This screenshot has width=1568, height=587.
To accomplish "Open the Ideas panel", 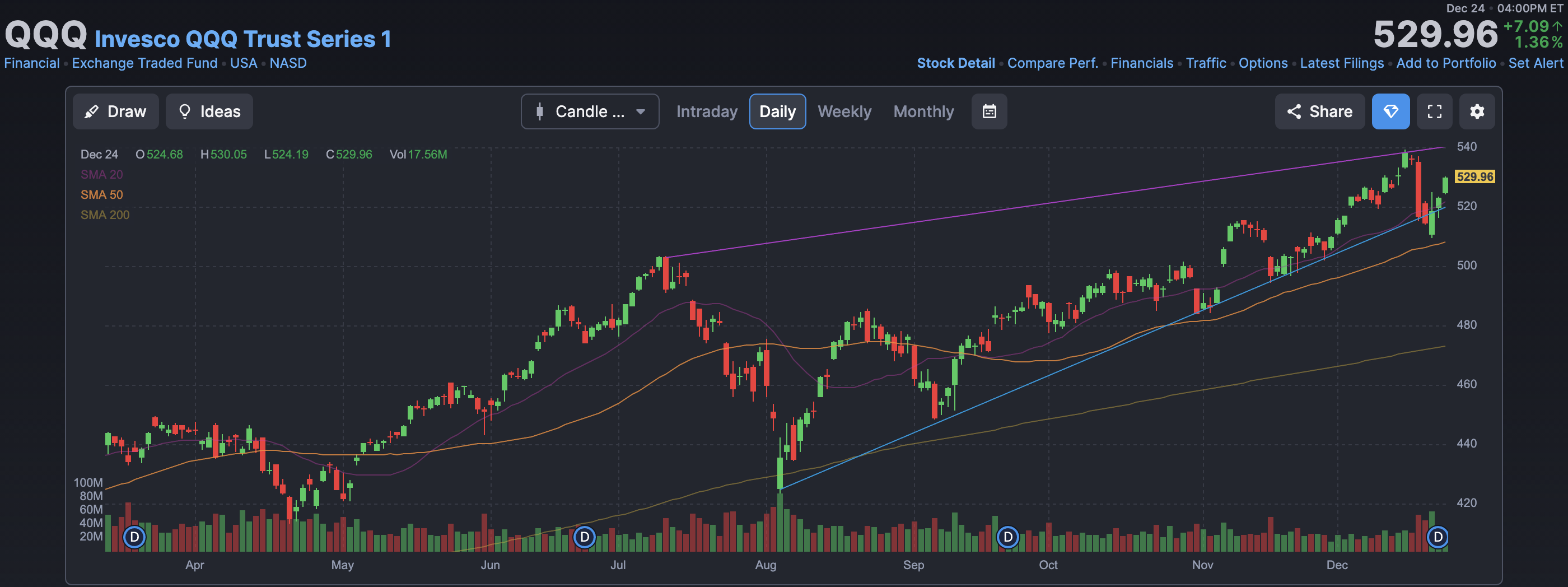I will click(x=209, y=111).
